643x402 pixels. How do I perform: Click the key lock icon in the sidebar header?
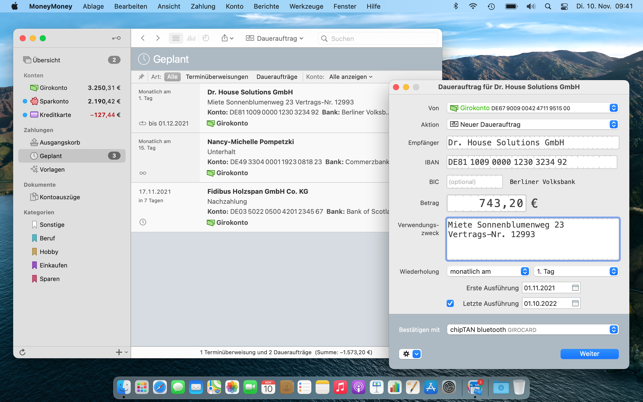pos(116,38)
